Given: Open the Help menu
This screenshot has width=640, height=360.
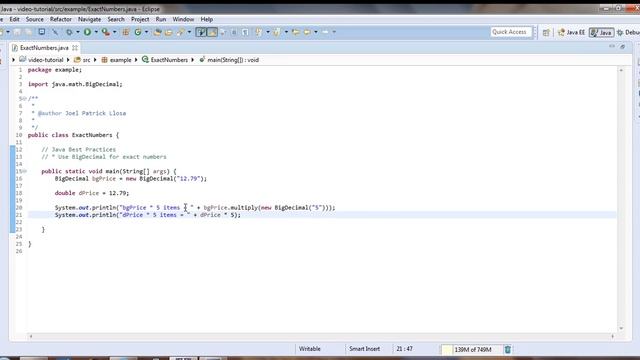Looking at the screenshot, I should click(x=207, y=19).
